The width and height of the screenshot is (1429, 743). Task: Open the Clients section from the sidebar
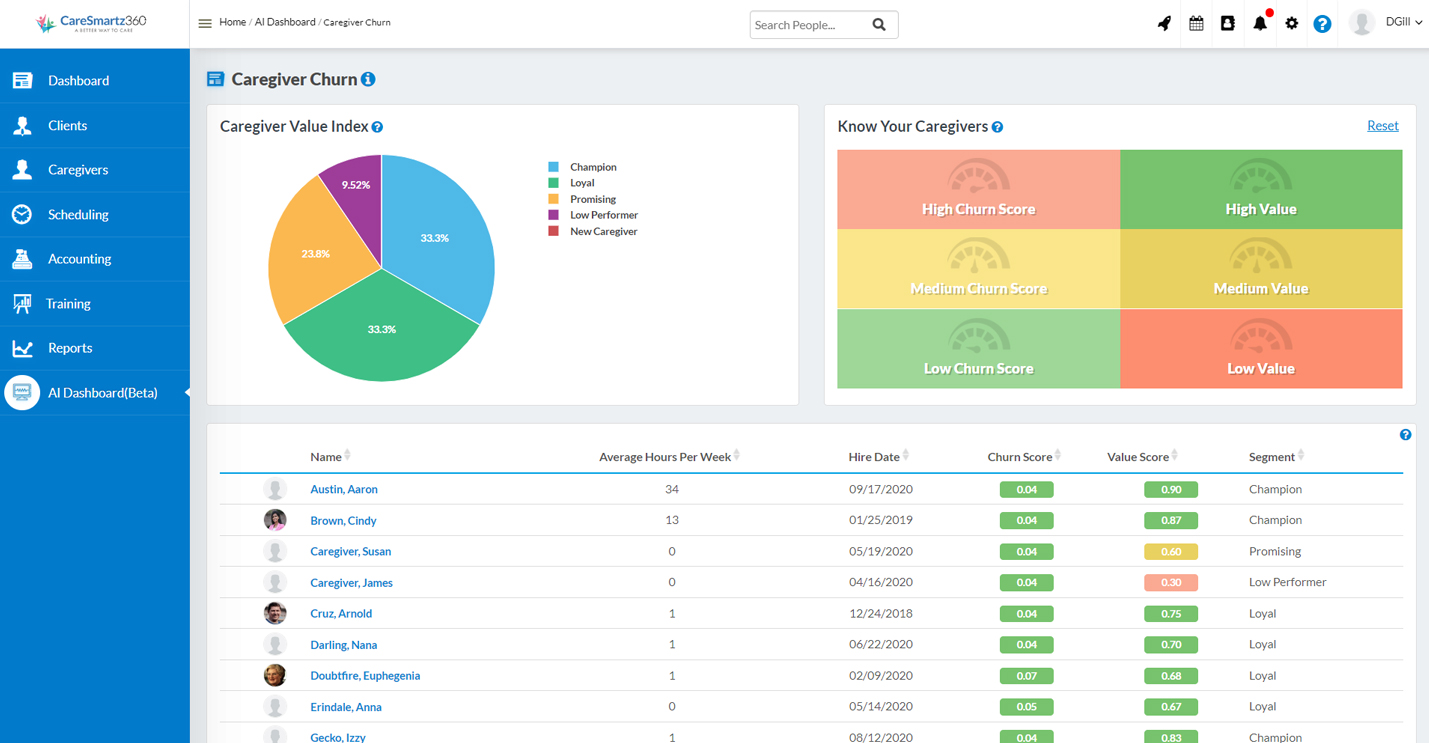coord(22,125)
